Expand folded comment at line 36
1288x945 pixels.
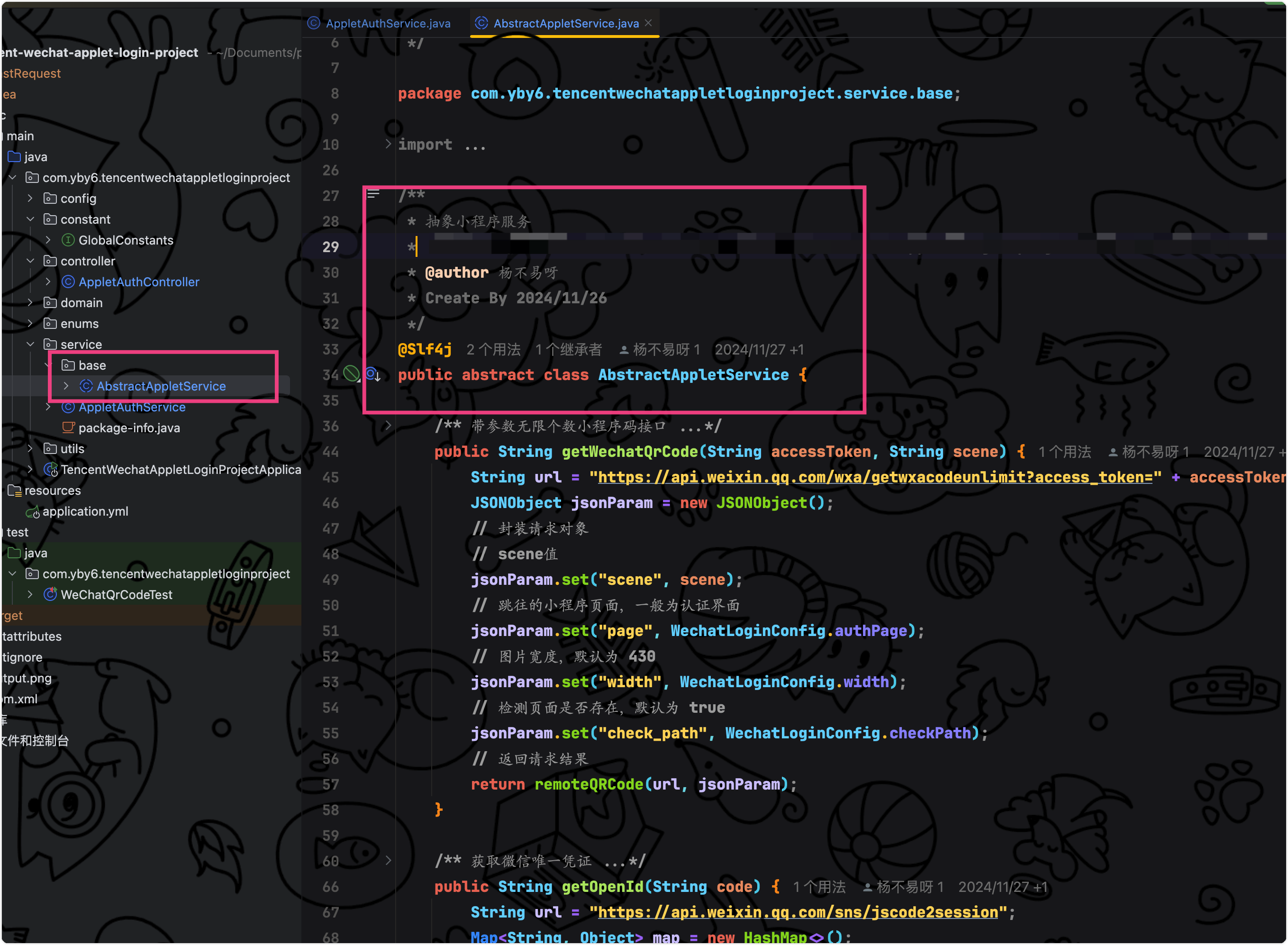[389, 426]
